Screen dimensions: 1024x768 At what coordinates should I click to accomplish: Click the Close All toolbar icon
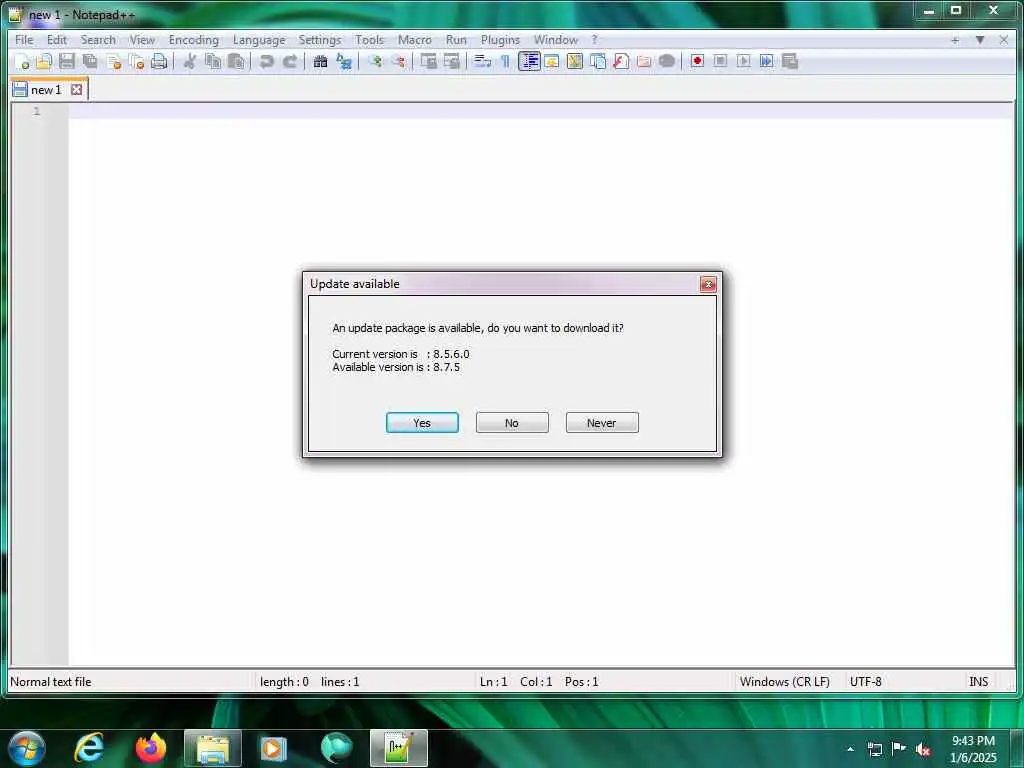136,61
